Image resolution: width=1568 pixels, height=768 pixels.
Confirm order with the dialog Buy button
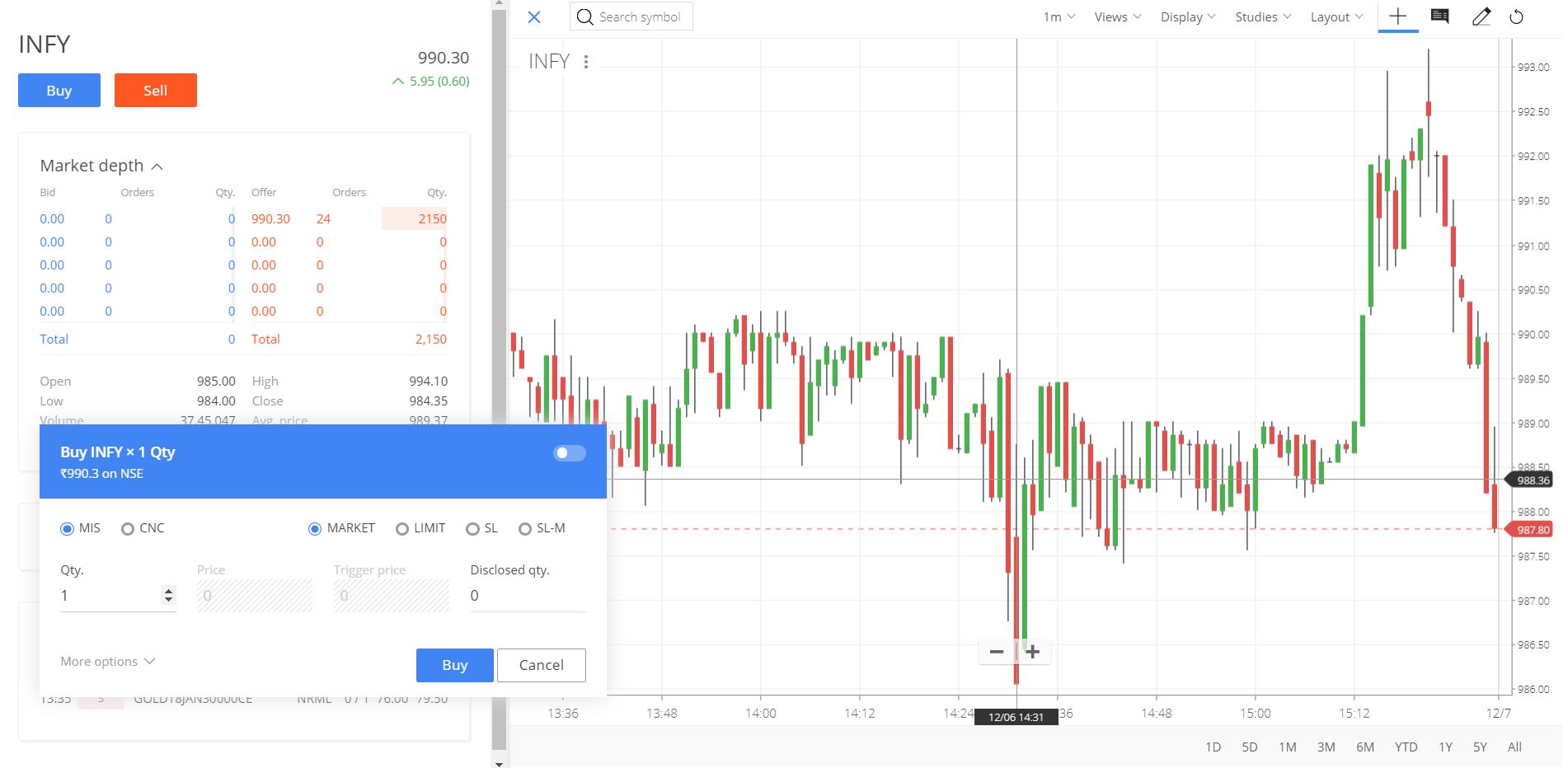(x=454, y=665)
